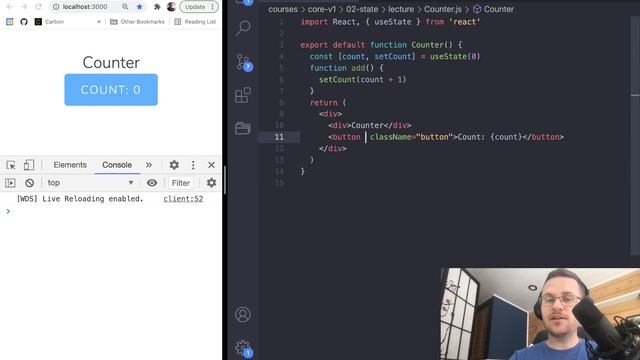Open the Chrome three-dot menu in Update button
640x360 pixels.
pyautogui.click(x=212, y=7)
